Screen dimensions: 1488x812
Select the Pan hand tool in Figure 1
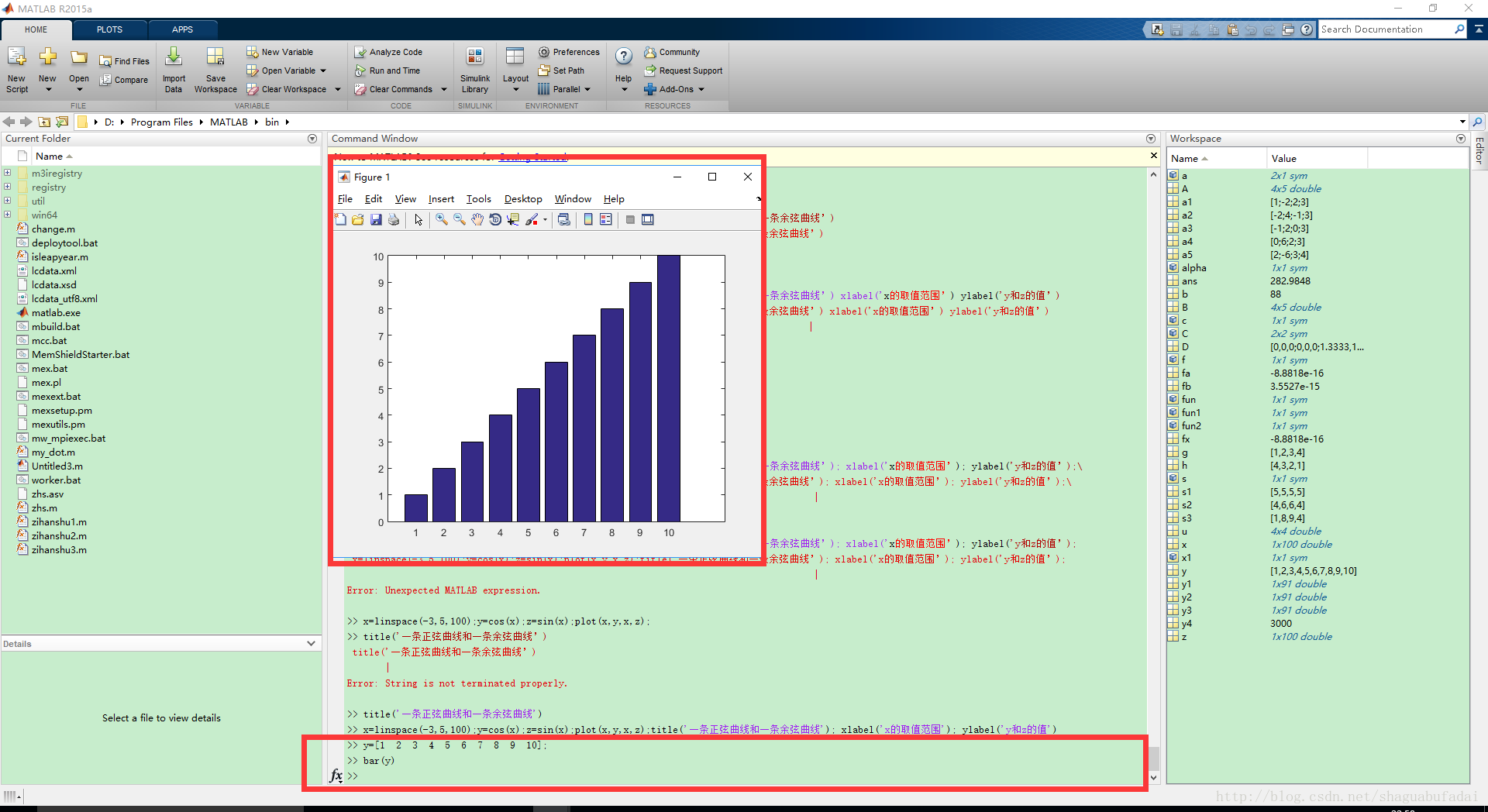pyautogui.click(x=477, y=220)
